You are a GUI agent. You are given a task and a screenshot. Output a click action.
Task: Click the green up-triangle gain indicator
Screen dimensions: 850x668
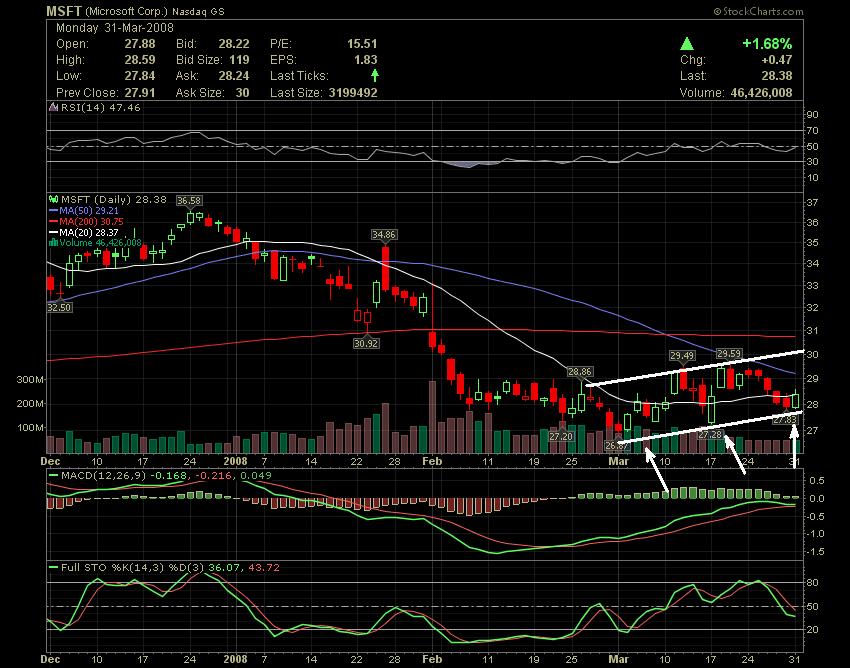pos(687,43)
